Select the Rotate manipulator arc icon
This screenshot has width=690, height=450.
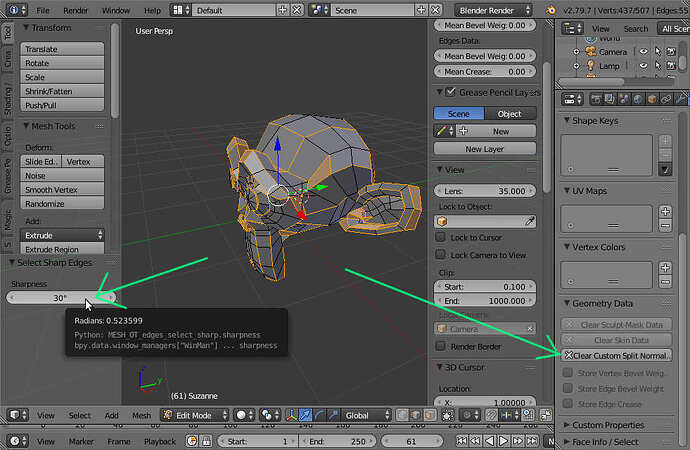[x=319, y=415]
